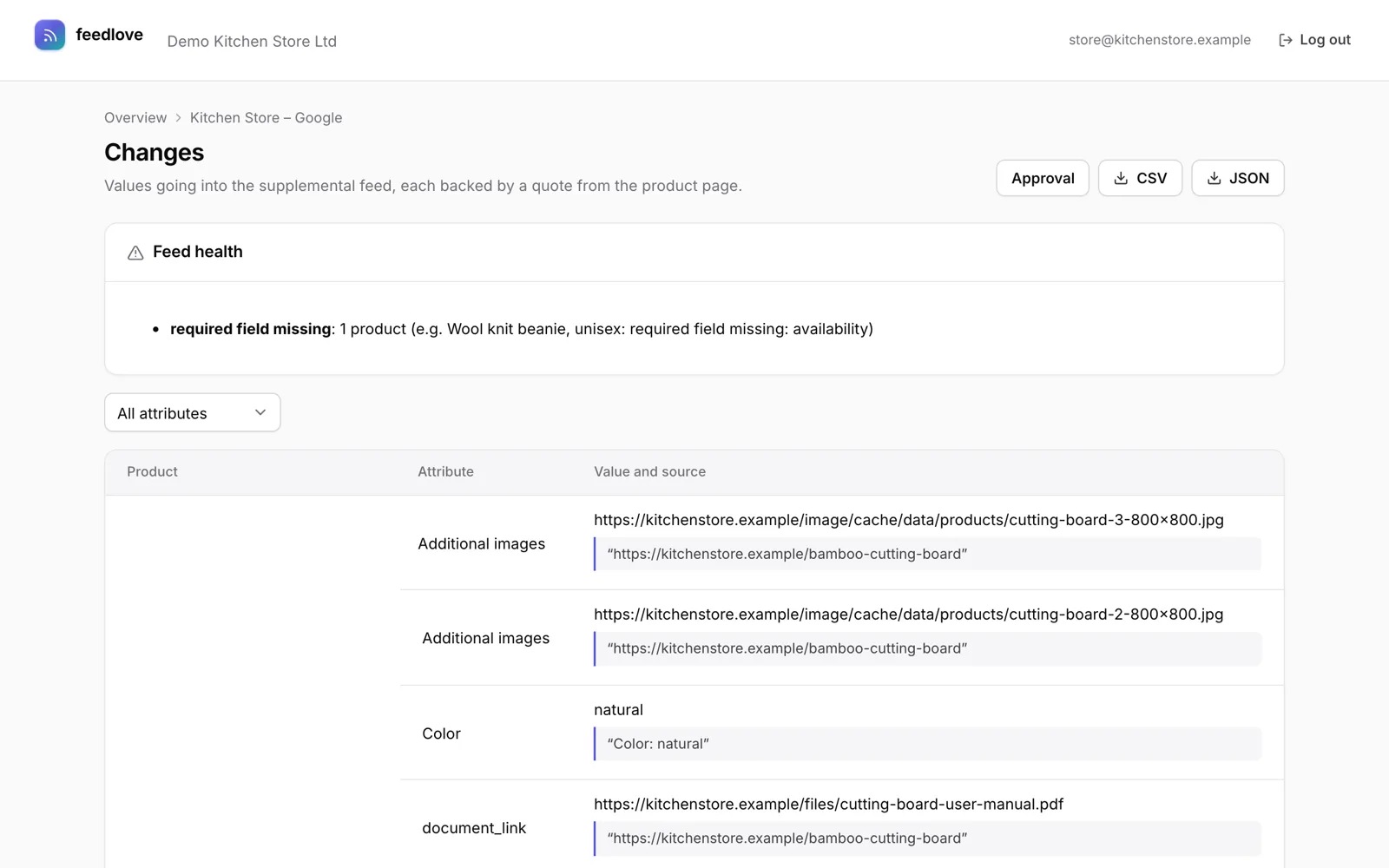The image size is (1389, 868).
Task: Select the Value and source column header
Action: click(x=649, y=471)
